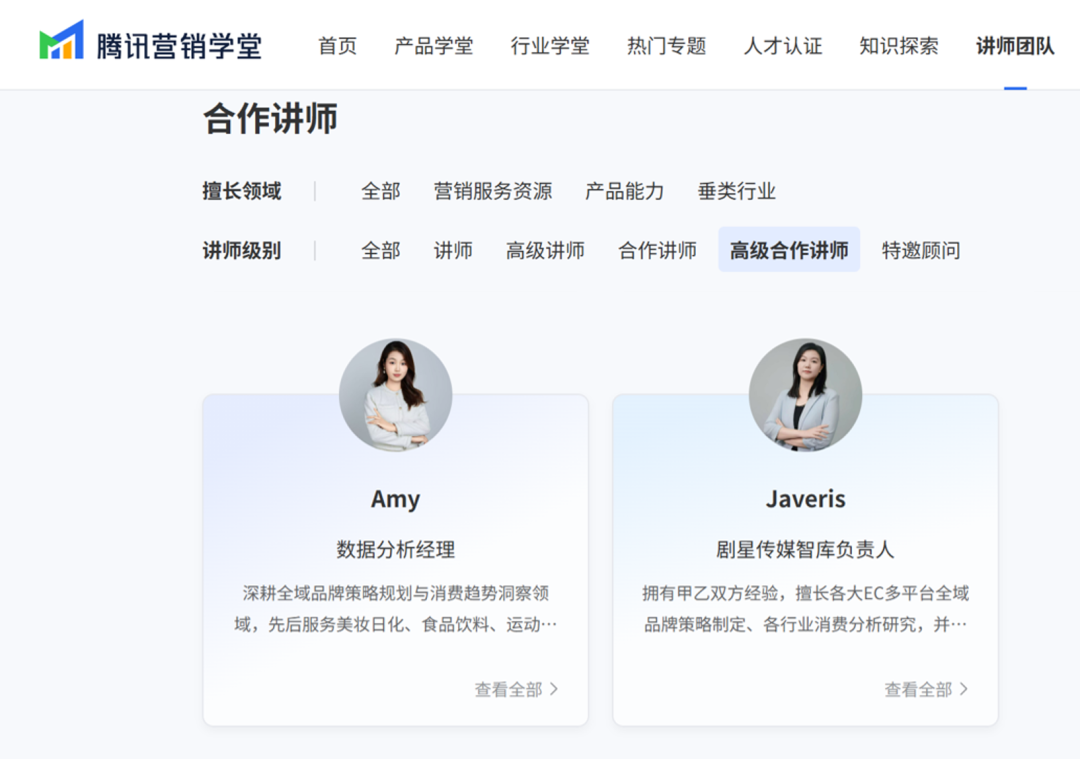
Task: Open 查看全部 on Javeris's card
Action: (x=926, y=689)
